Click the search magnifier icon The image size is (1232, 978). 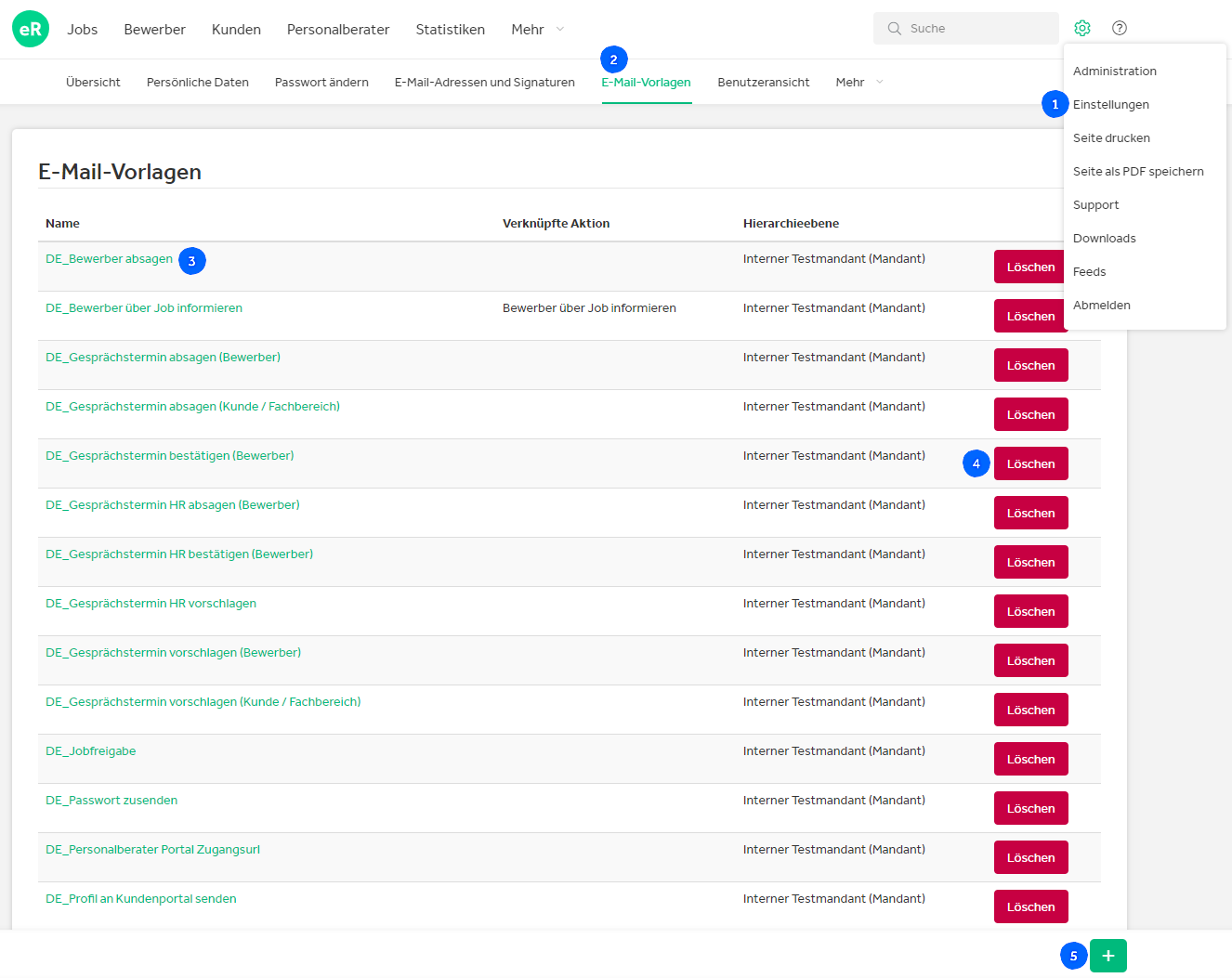pos(894,29)
